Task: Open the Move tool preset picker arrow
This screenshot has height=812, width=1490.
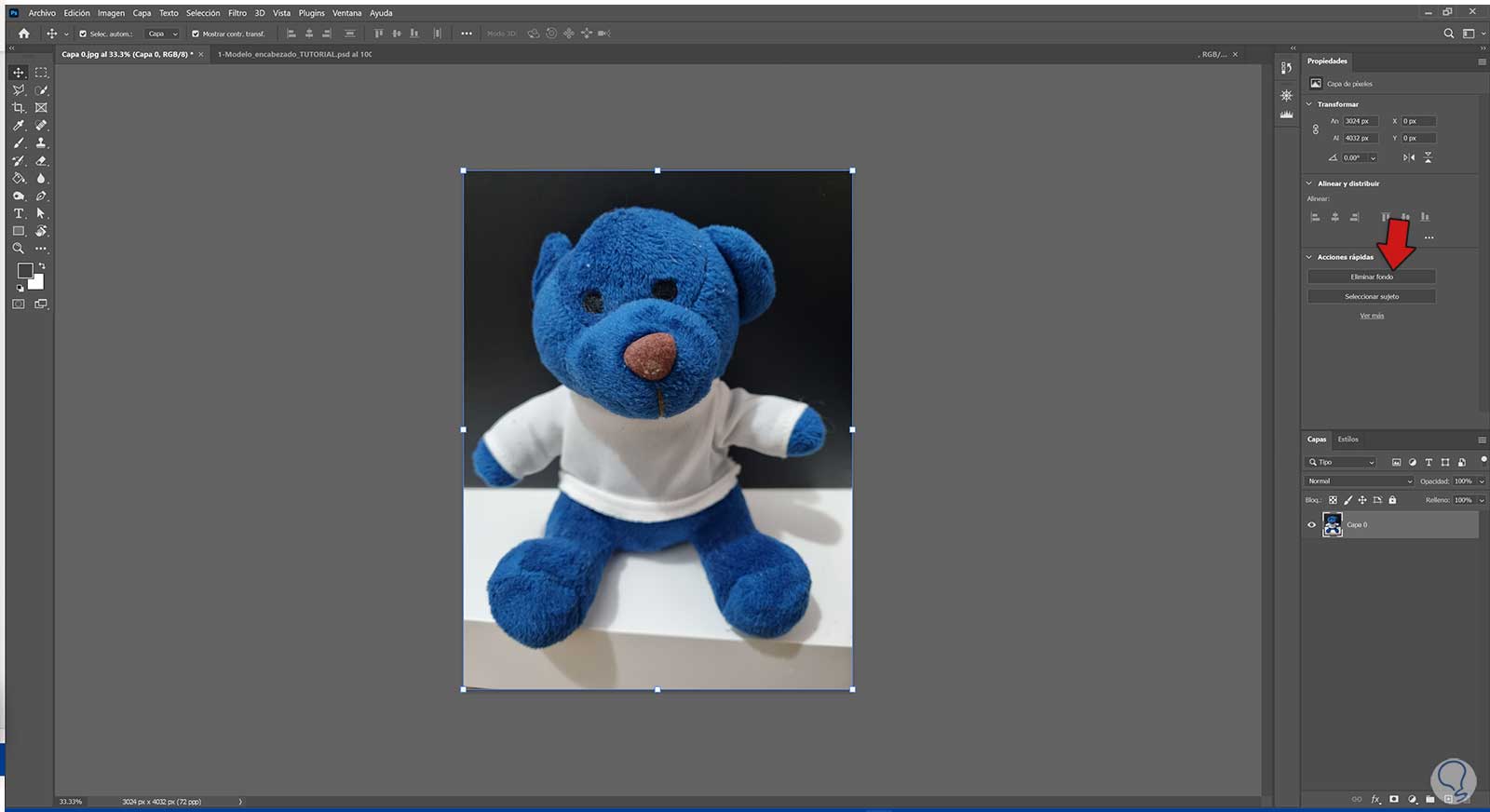Action: pos(66,34)
